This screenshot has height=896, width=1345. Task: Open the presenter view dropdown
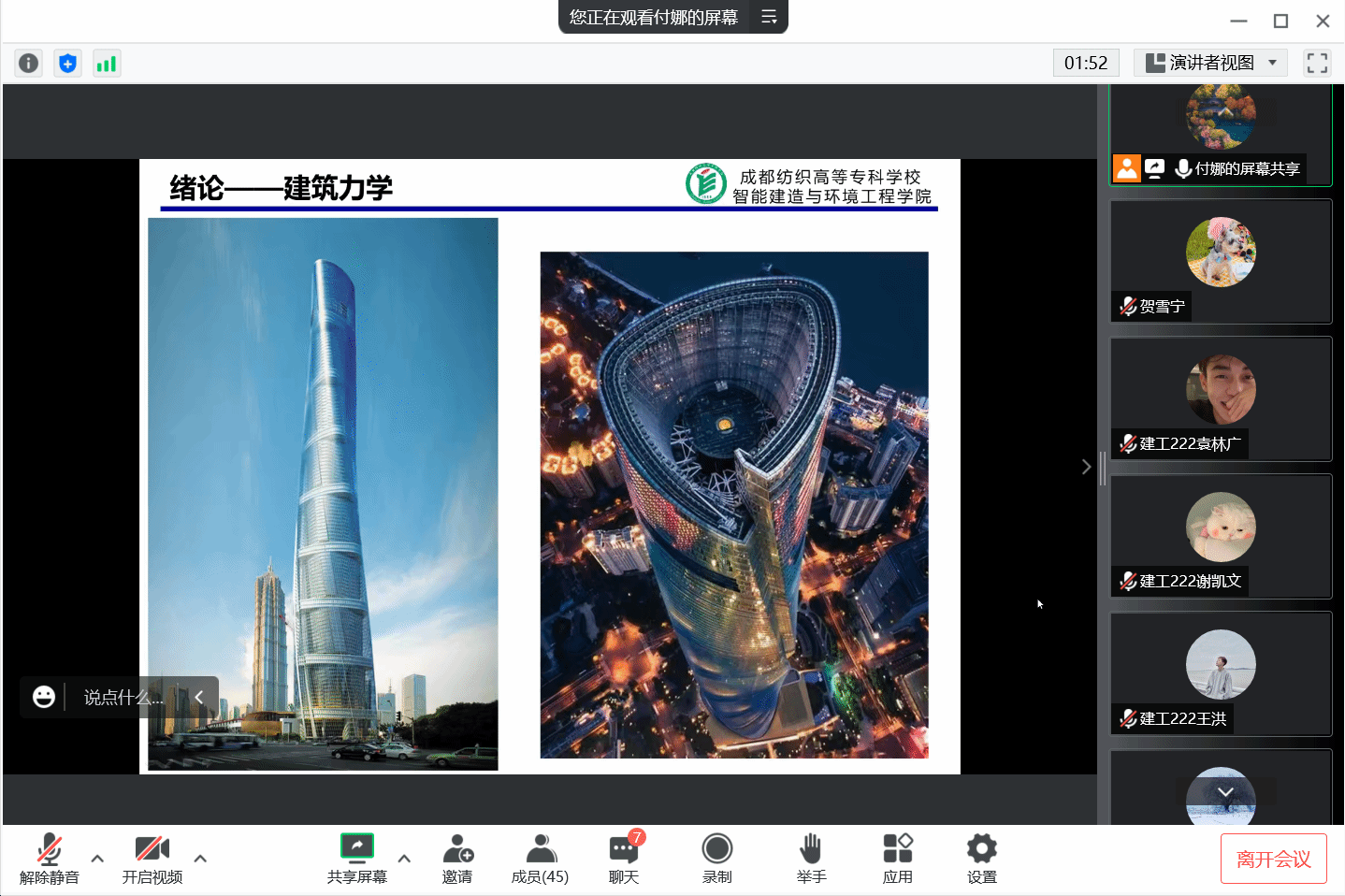point(1210,63)
